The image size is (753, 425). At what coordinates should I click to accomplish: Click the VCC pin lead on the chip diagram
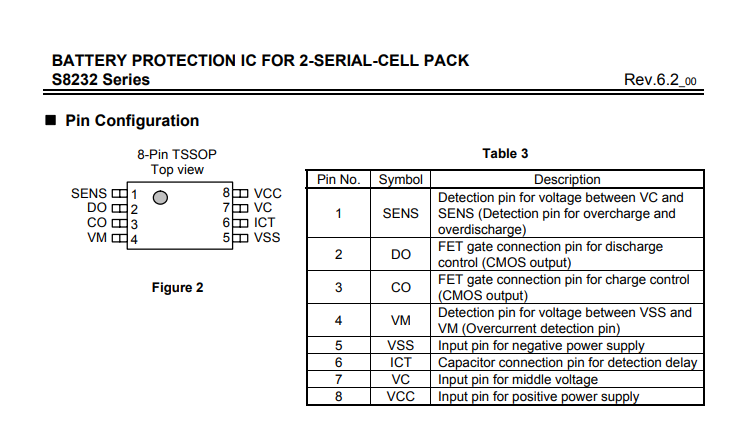pyautogui.click(x=240, y=194)
